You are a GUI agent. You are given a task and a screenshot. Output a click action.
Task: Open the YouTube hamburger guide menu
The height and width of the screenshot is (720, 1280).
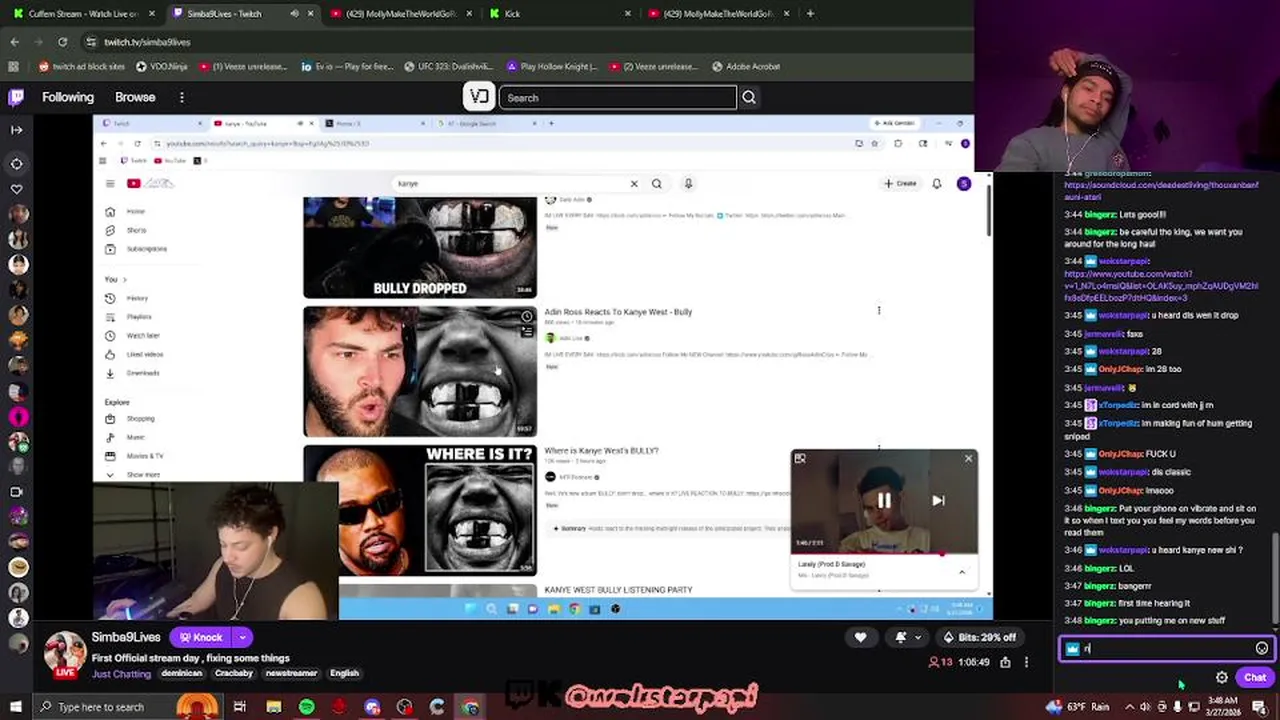110,183
